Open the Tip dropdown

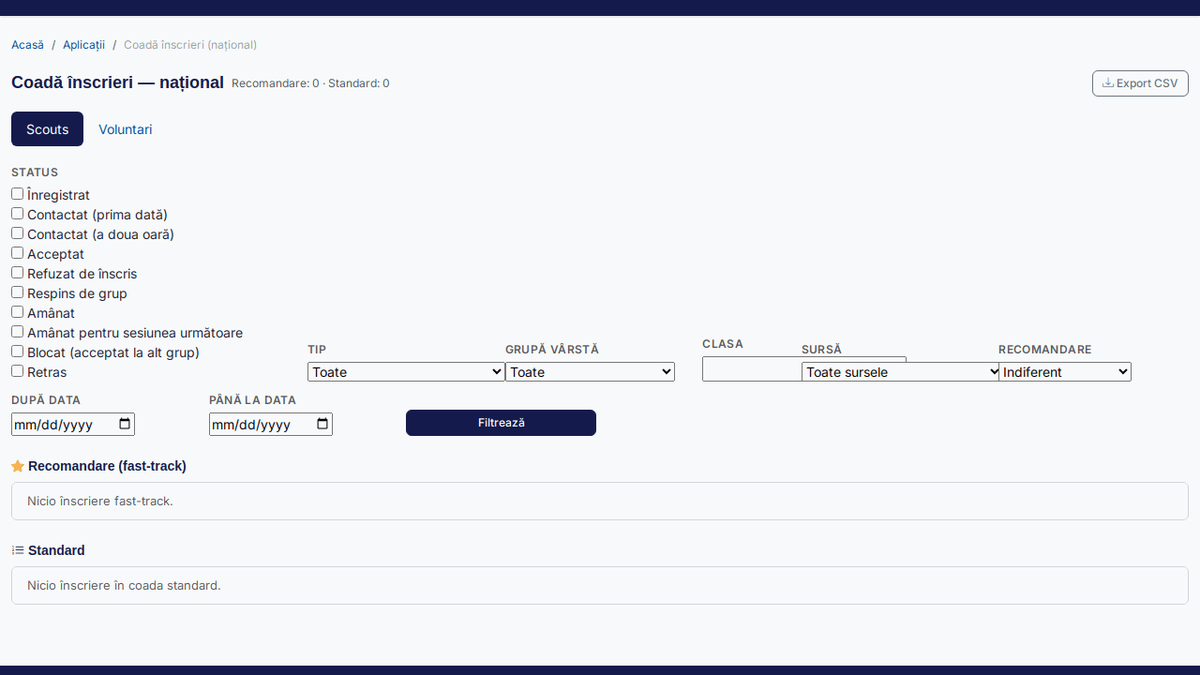click(x=406, y=372)
